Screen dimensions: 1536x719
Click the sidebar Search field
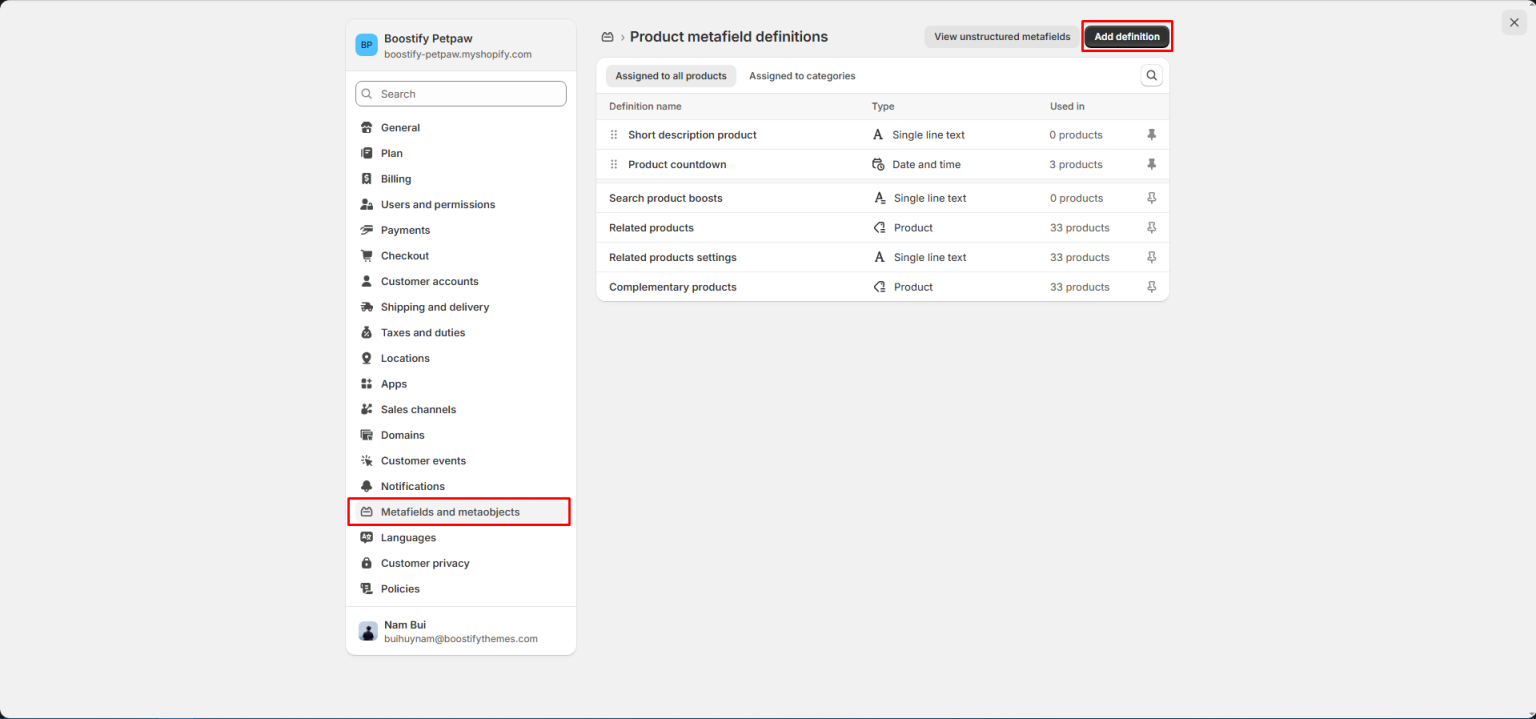point(460,93)
